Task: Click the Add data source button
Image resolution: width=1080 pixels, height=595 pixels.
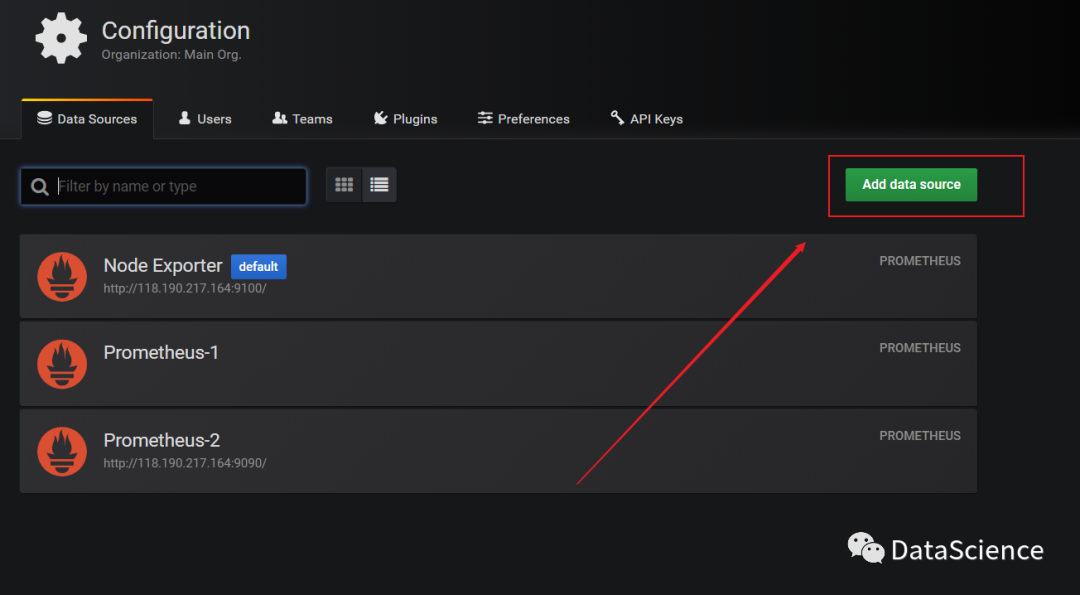Action: (911, 185)
